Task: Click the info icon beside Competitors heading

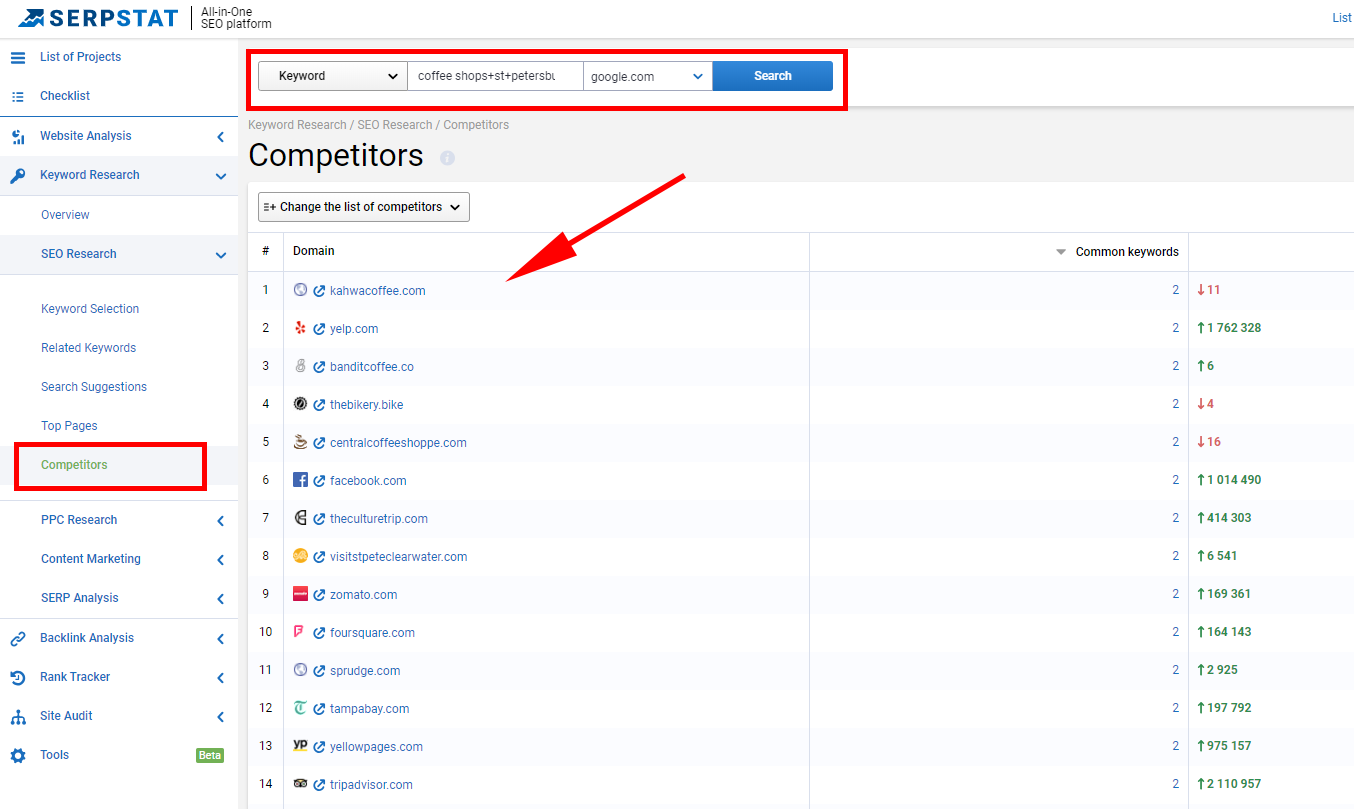Action: [x=447, y=158]
